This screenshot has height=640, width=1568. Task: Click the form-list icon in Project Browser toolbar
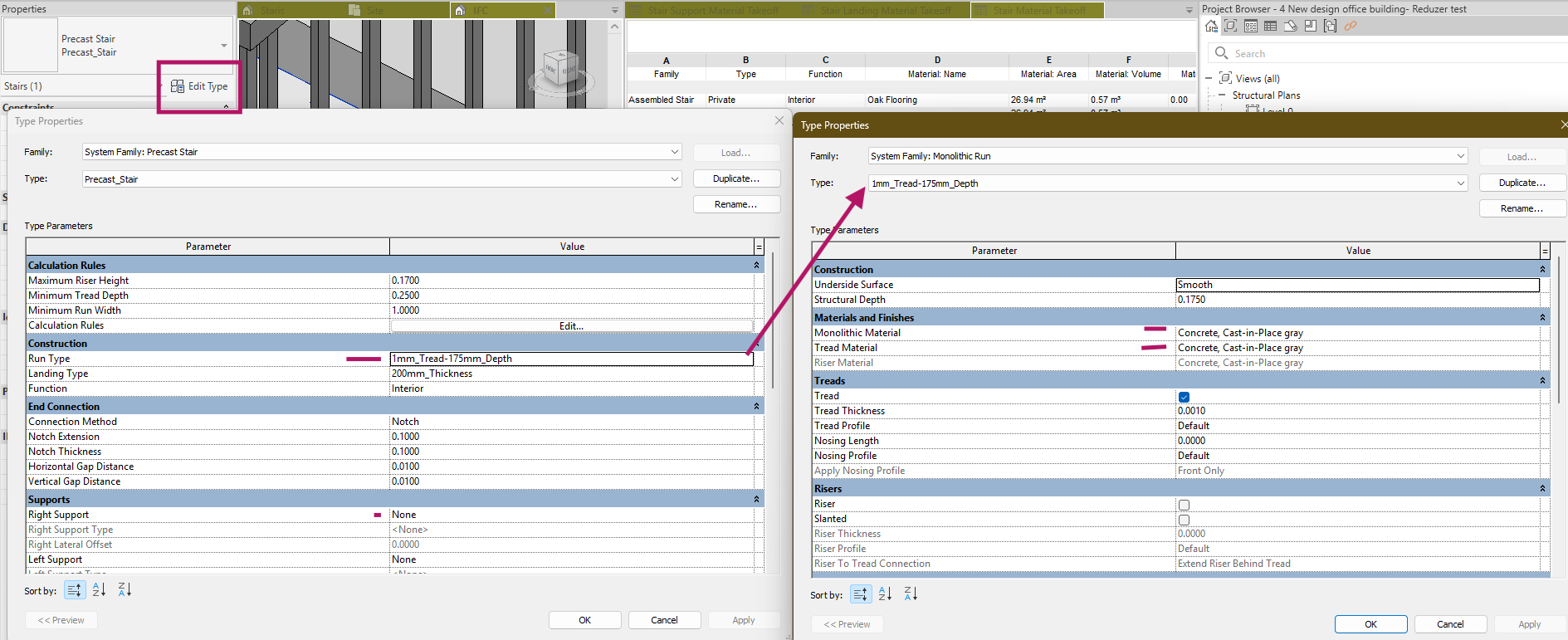[x=1251, y=26]
